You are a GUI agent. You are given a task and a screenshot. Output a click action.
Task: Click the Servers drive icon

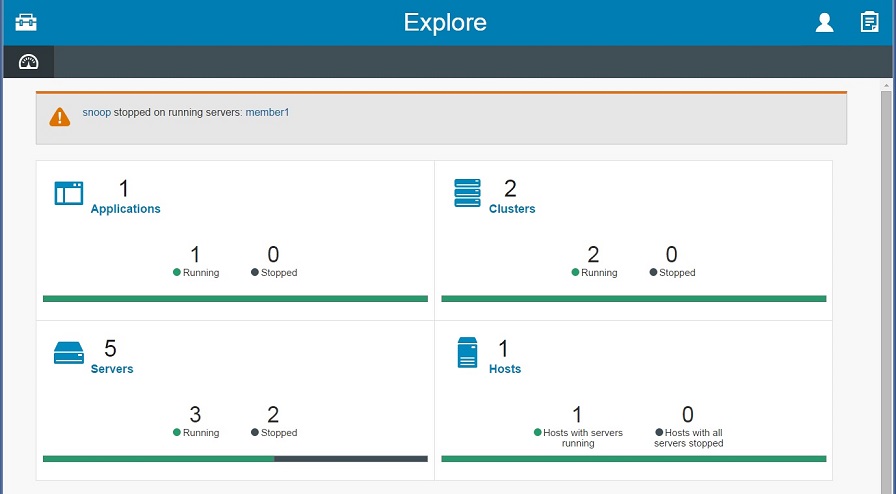[x=69, y=353]
